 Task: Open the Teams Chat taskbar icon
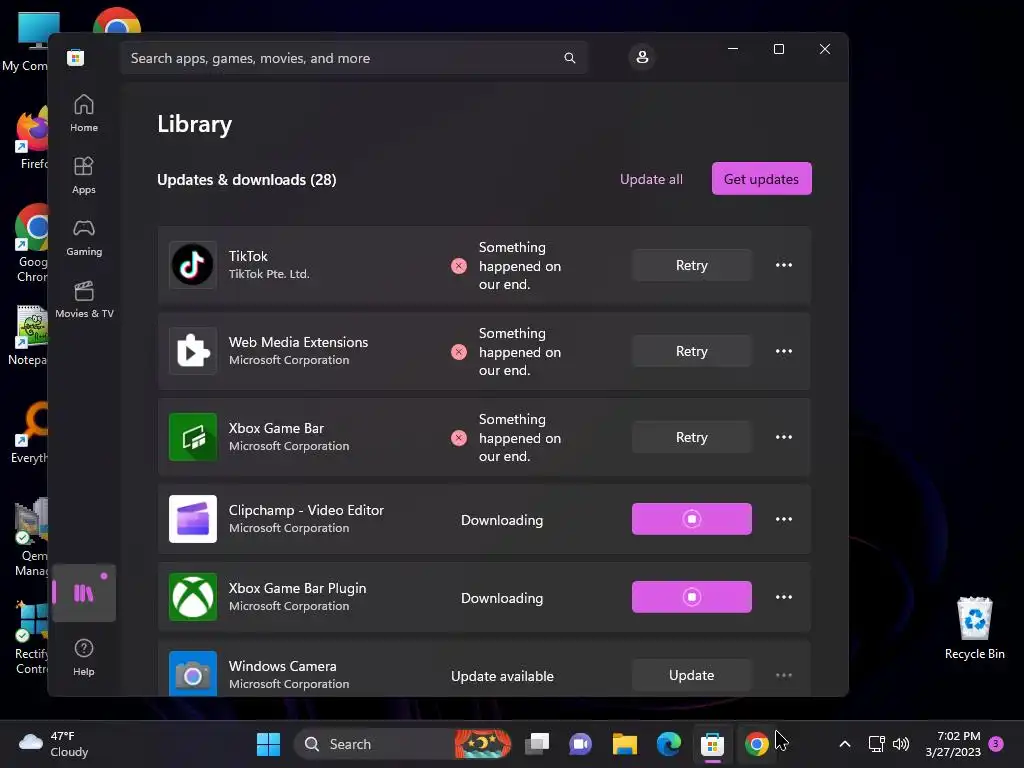[x=581, y=744]
